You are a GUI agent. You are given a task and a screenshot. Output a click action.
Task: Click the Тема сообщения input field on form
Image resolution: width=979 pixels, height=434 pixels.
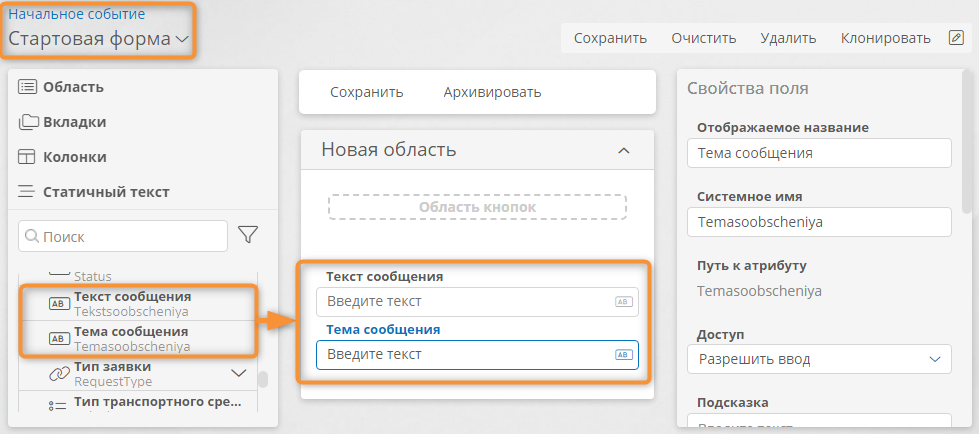pyautogui.click(x=477, y=355)
